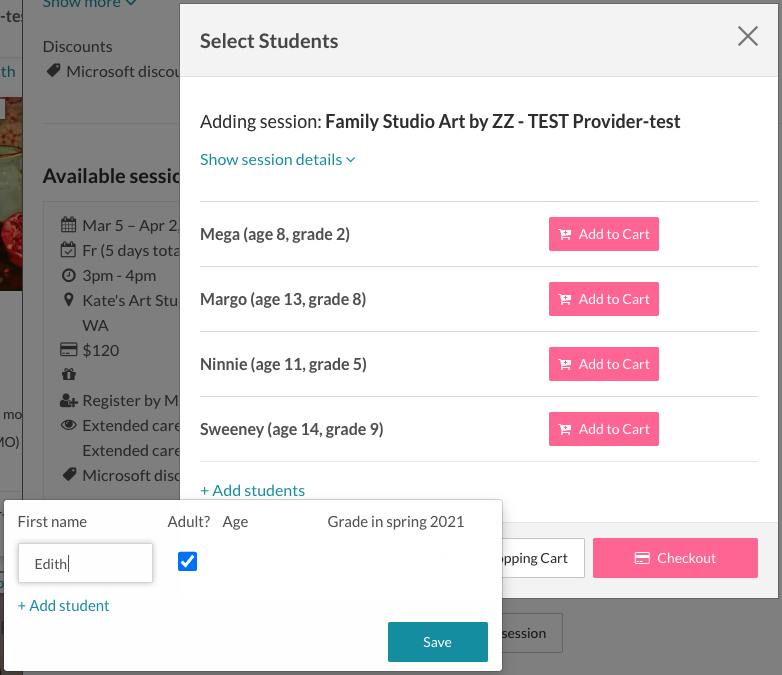The height and width of the screenshot is (675, 782).
Task: Click the Microsoft discount tag icon
Action: click(53, 72)
